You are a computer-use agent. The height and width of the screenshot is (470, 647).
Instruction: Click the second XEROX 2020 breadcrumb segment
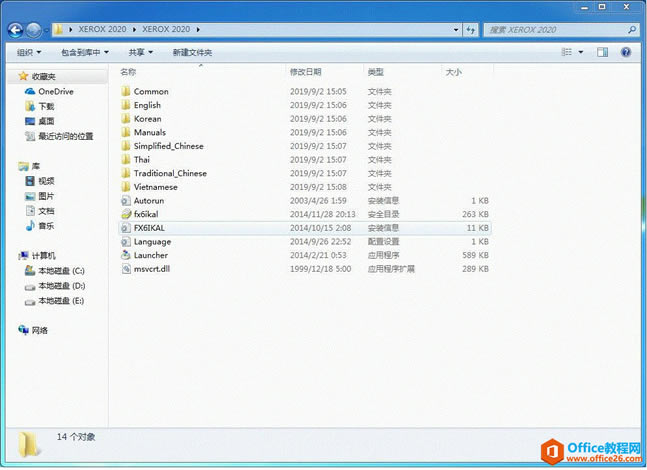click(x=166, y=29)
